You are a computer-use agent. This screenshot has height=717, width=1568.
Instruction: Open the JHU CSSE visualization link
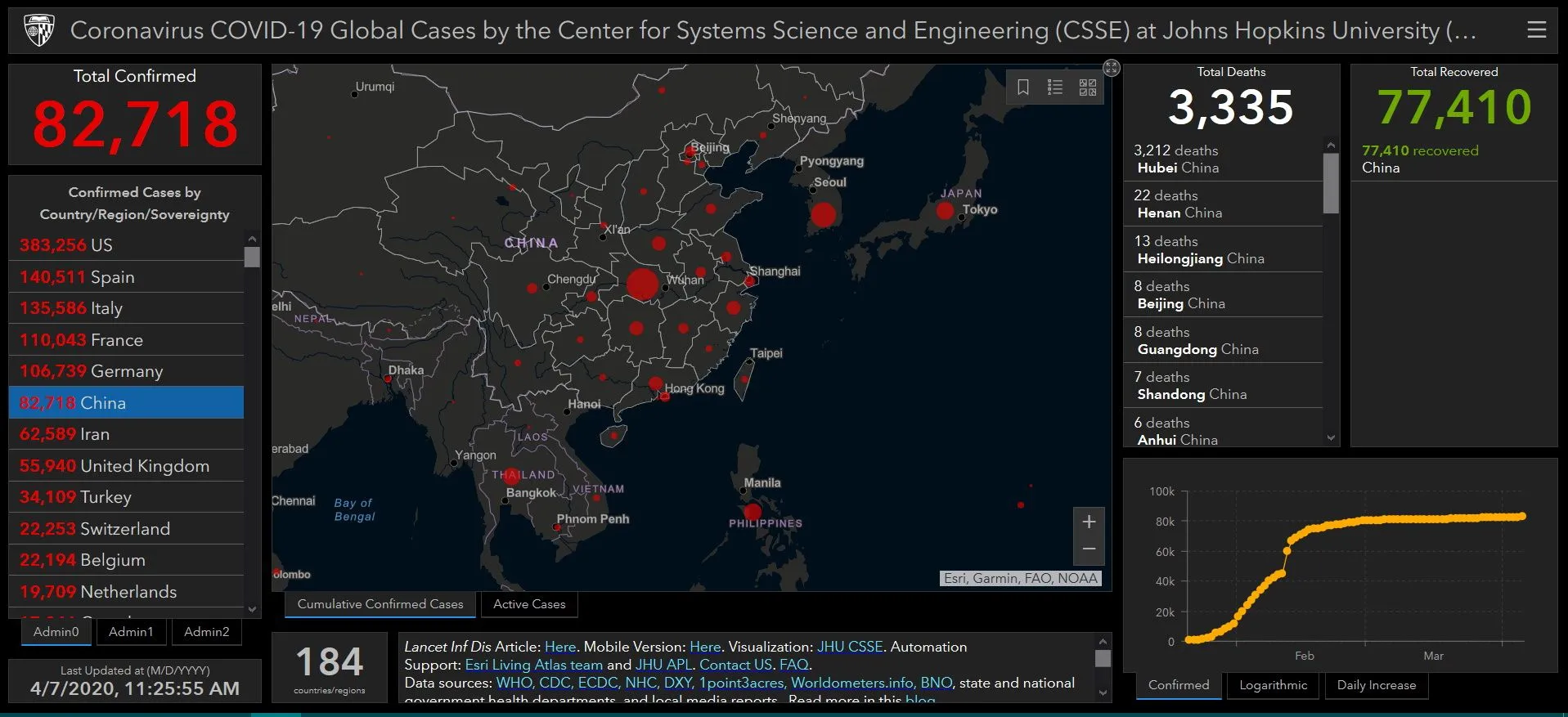pos(850,647)
